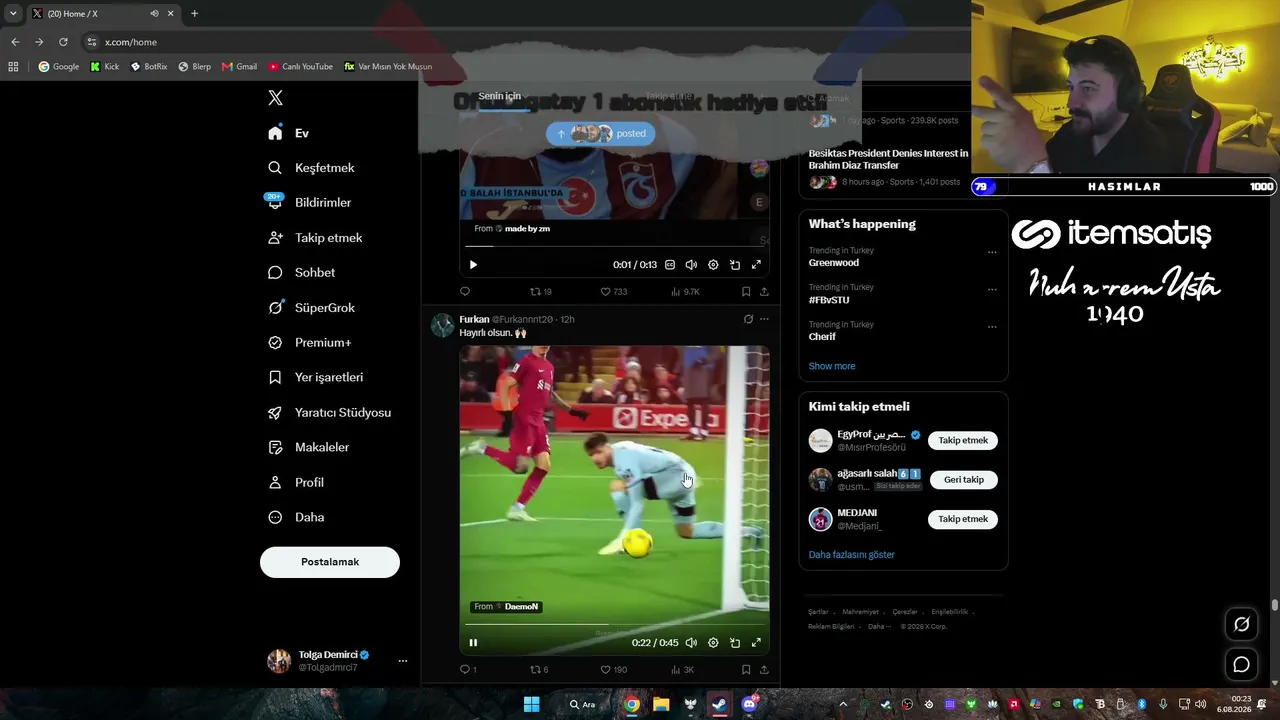This screenshot has height=720, width=1280.
Task: Open Takip etmek in the sidebar
Action: (315, 238)
